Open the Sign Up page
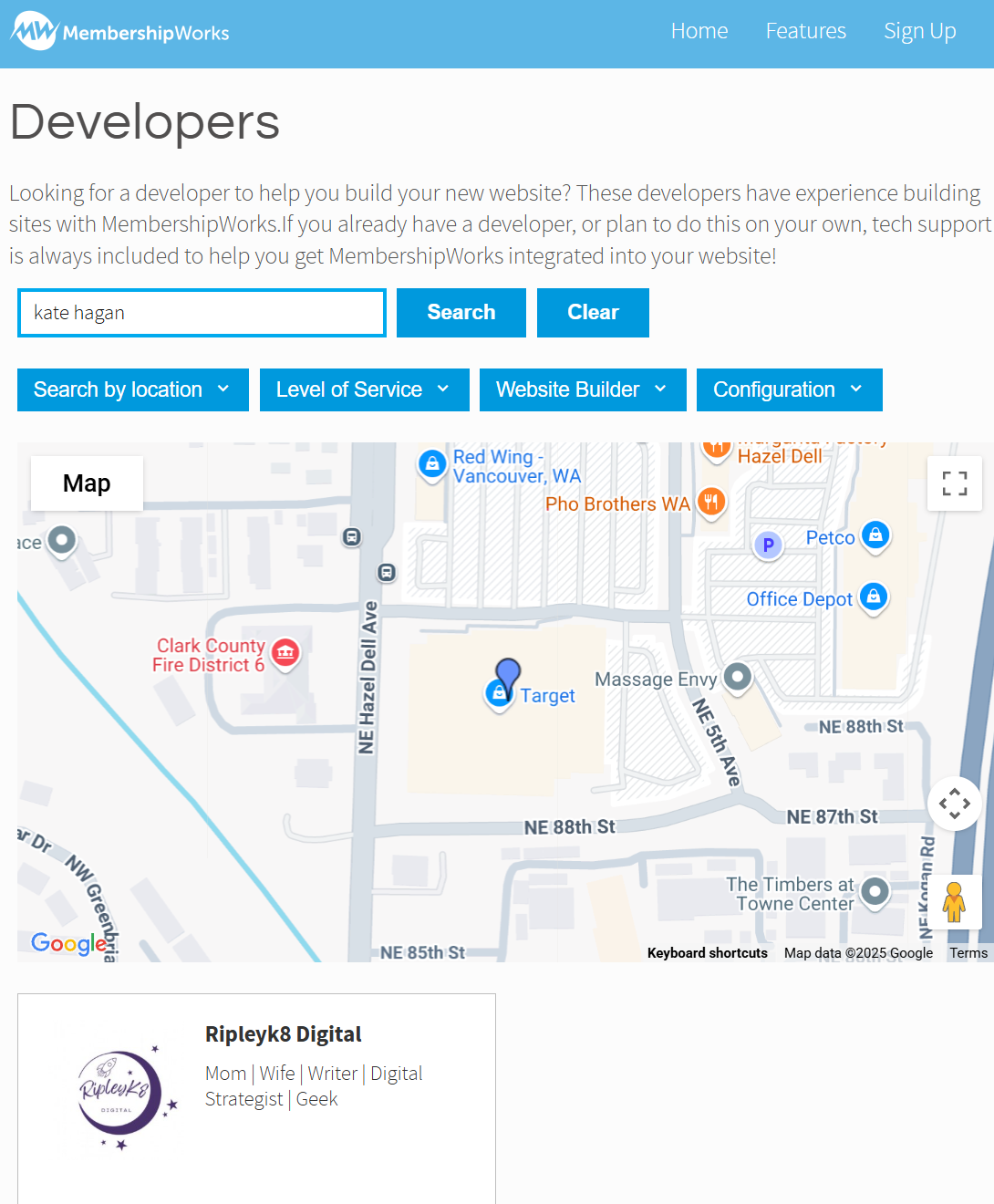This screenshot has height=1204, width=994. pyautogui.click(x=920, y=31)
